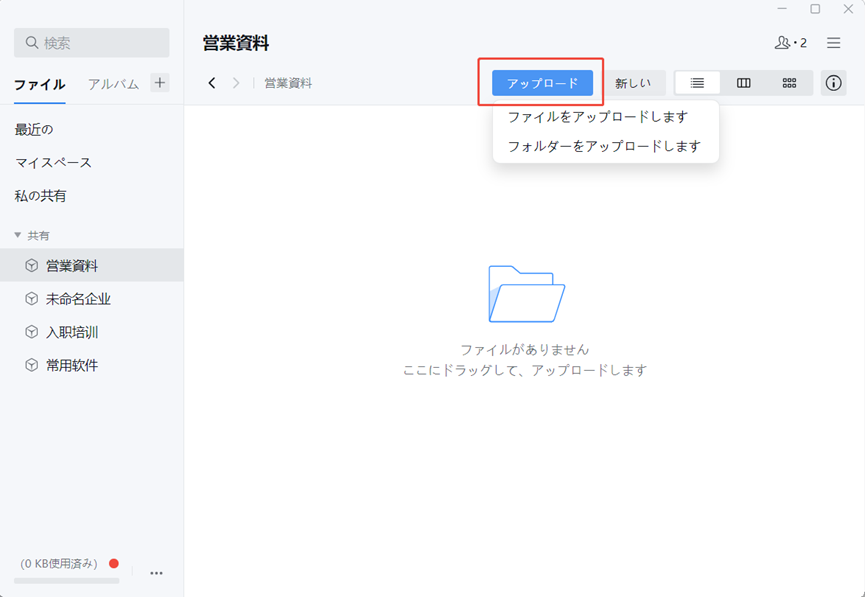Switch to the アルバム tab
The height and width of the screenshot is (597, 865).
click(x=113, y=84)
